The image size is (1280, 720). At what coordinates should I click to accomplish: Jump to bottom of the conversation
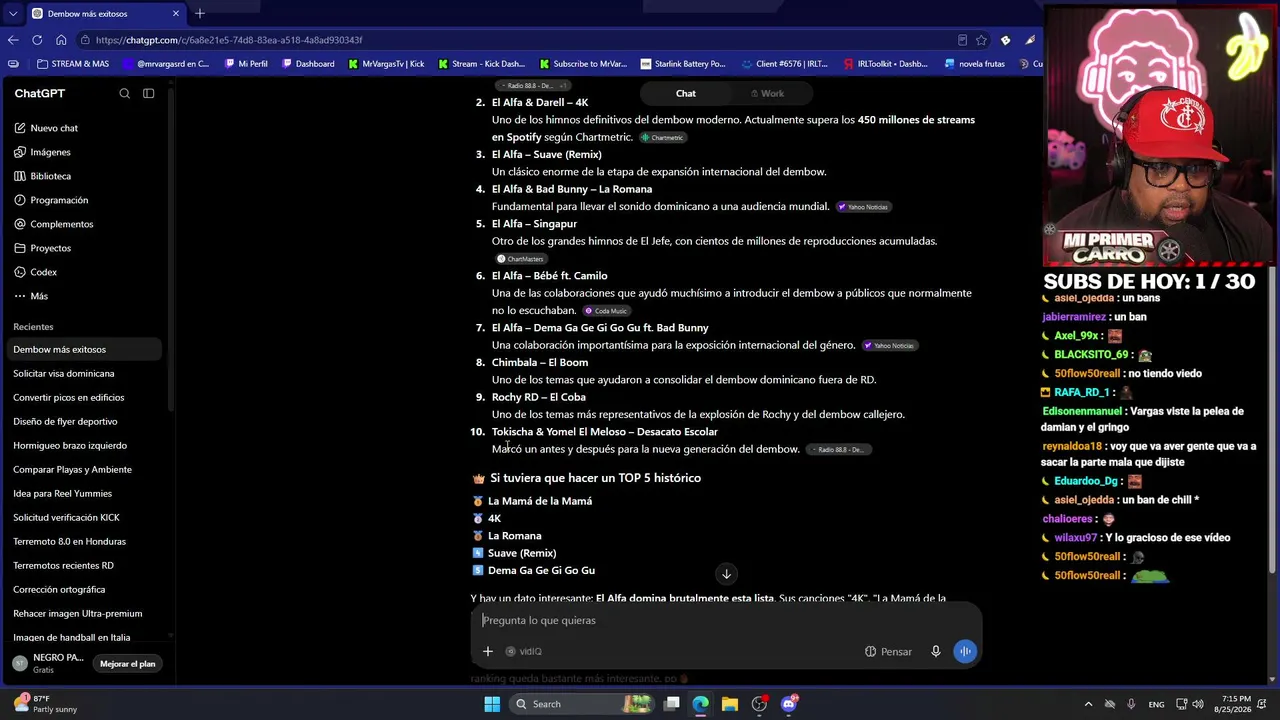click(727, 574)
